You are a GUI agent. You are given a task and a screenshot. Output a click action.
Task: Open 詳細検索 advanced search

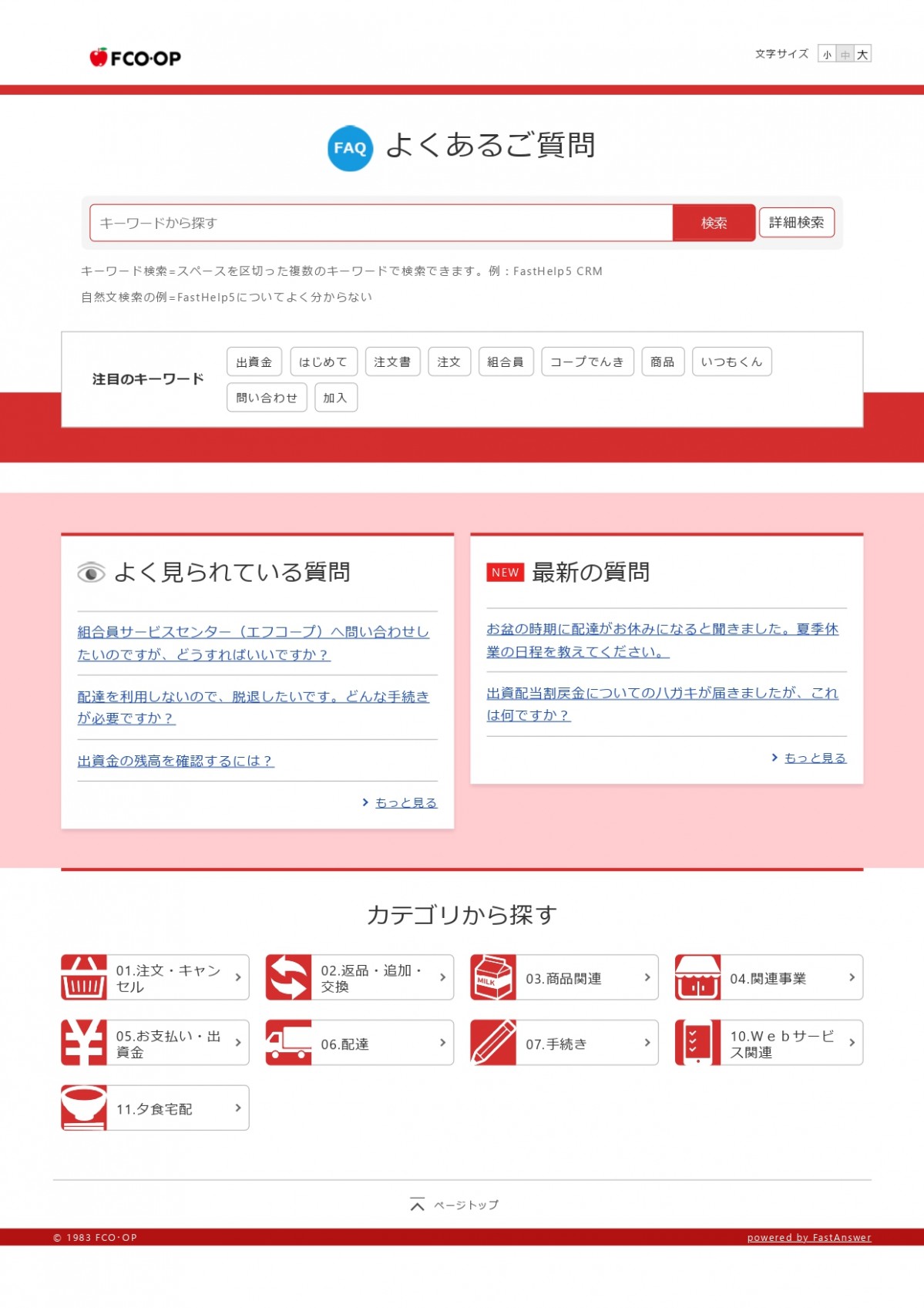(x=797, y=223)
